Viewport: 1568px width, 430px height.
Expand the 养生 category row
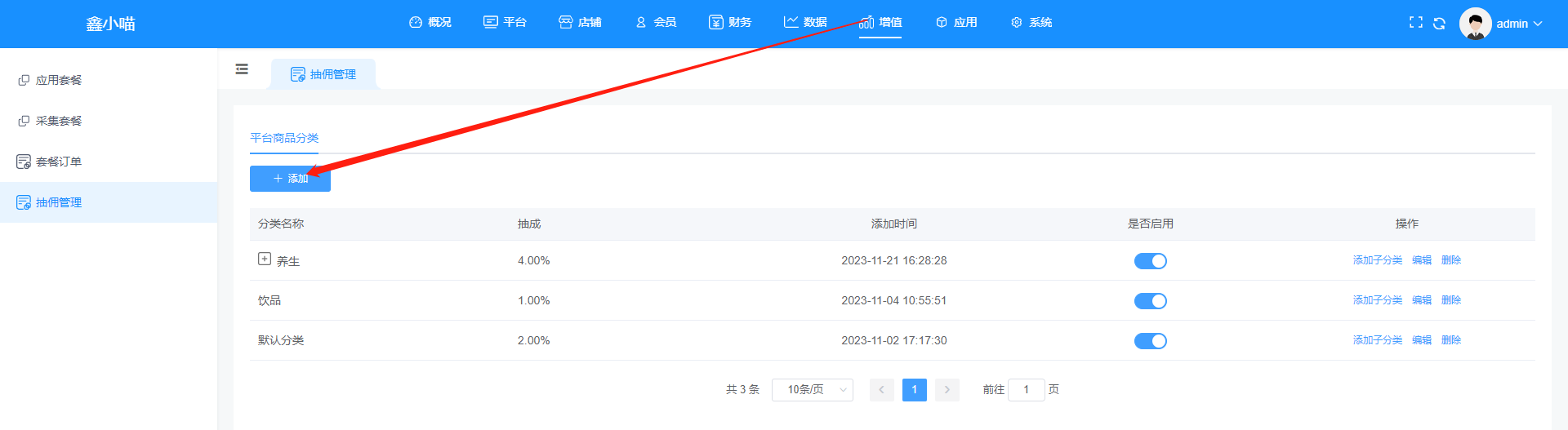(265, 259)
